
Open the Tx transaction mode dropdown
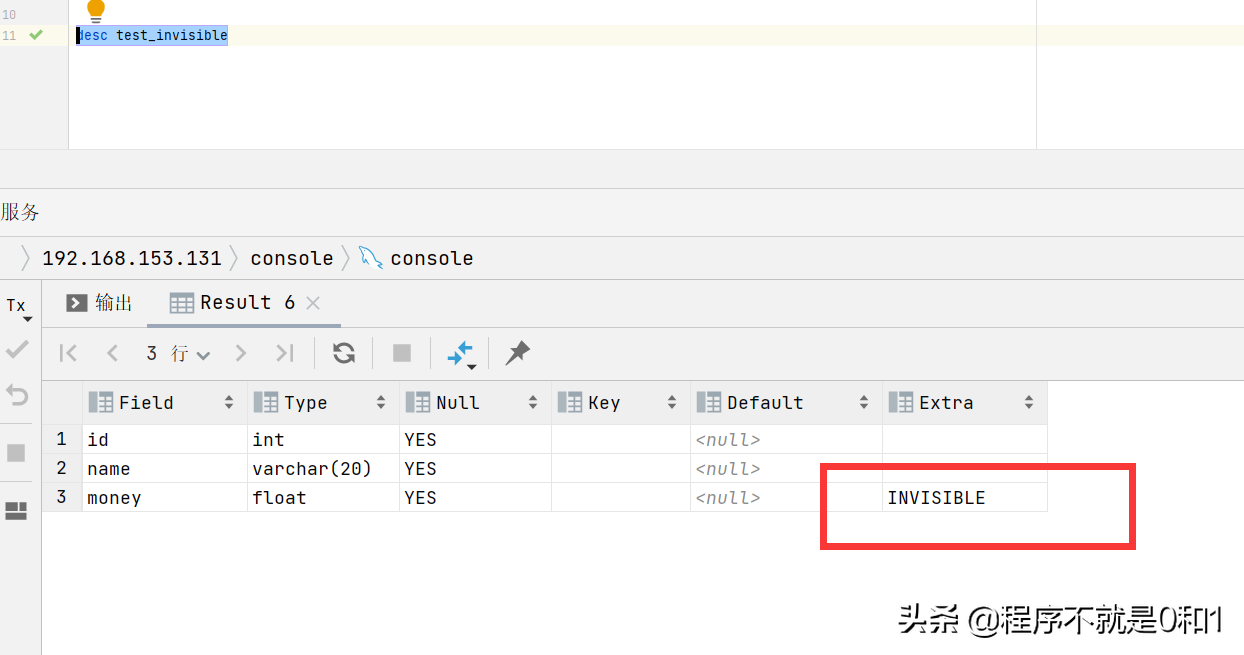(19, 307)
